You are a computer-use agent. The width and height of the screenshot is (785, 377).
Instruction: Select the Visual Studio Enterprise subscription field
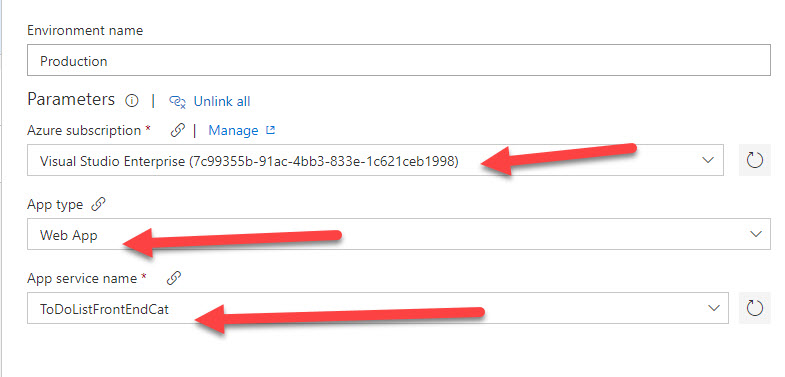[375, 160]
